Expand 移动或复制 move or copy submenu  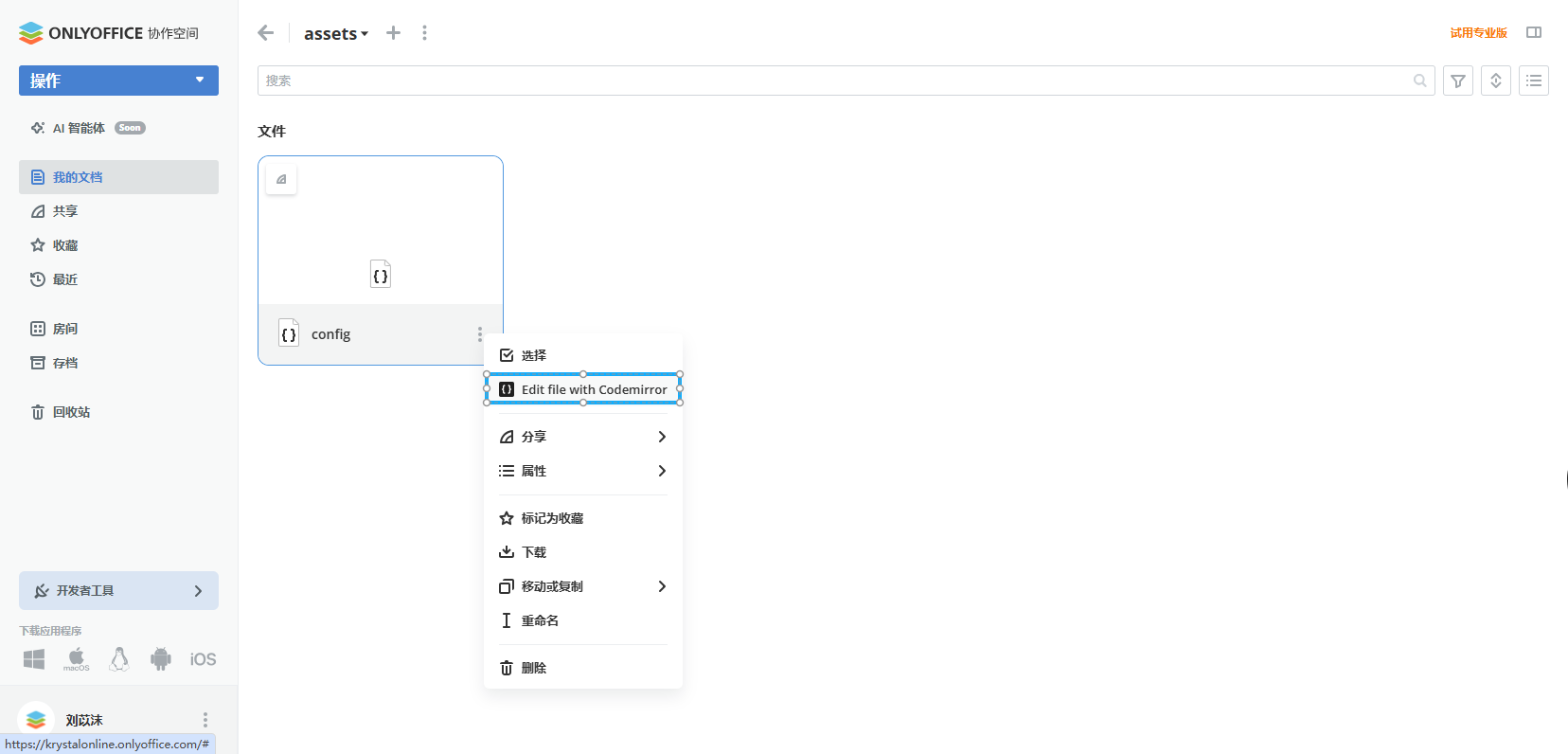tap(583, 586)
